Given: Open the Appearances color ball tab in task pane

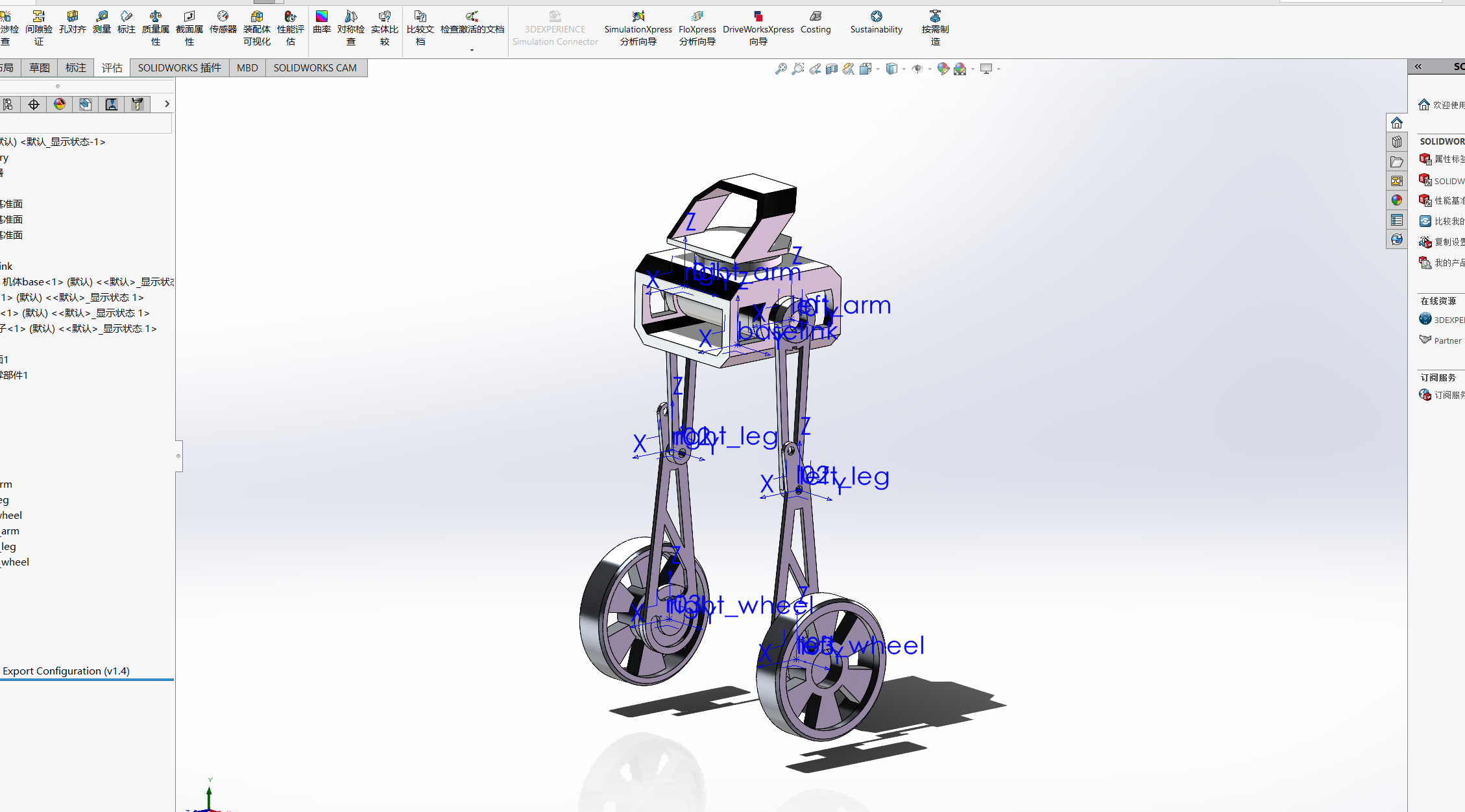Looking at the screenshot, I should 1397,200.
